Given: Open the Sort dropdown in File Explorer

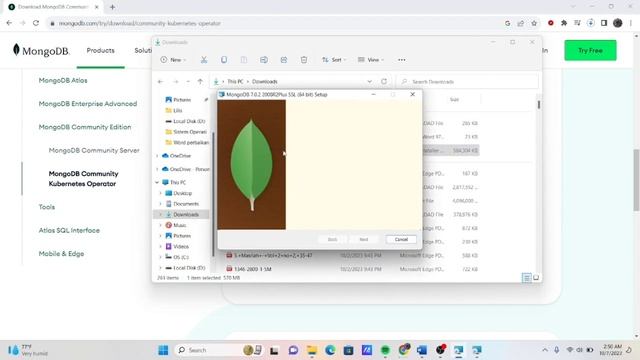Looking at the screenshot, I should coord(334,60).
